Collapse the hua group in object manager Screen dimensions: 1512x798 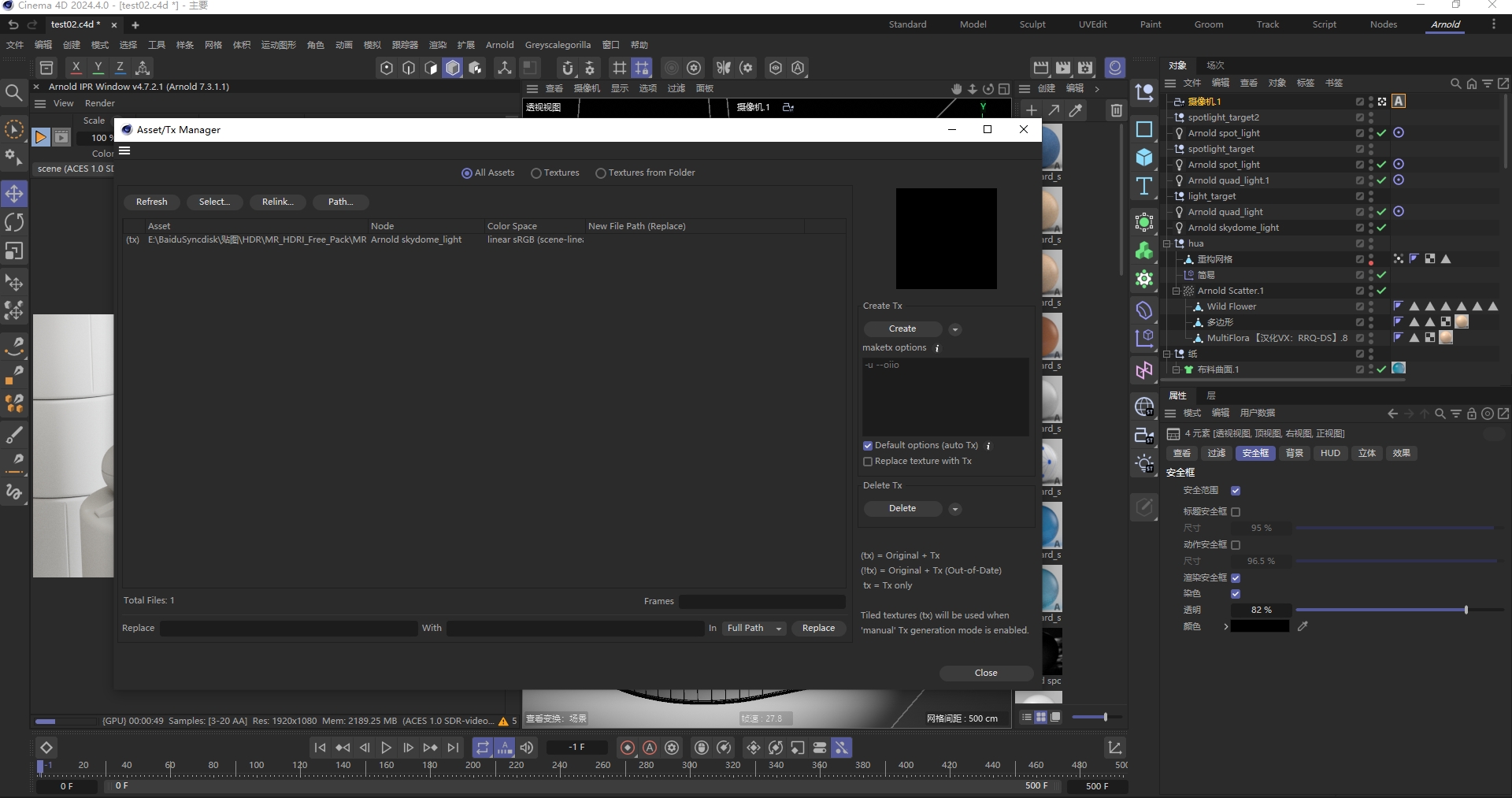pyautogui.click(x=1167, y=243)
